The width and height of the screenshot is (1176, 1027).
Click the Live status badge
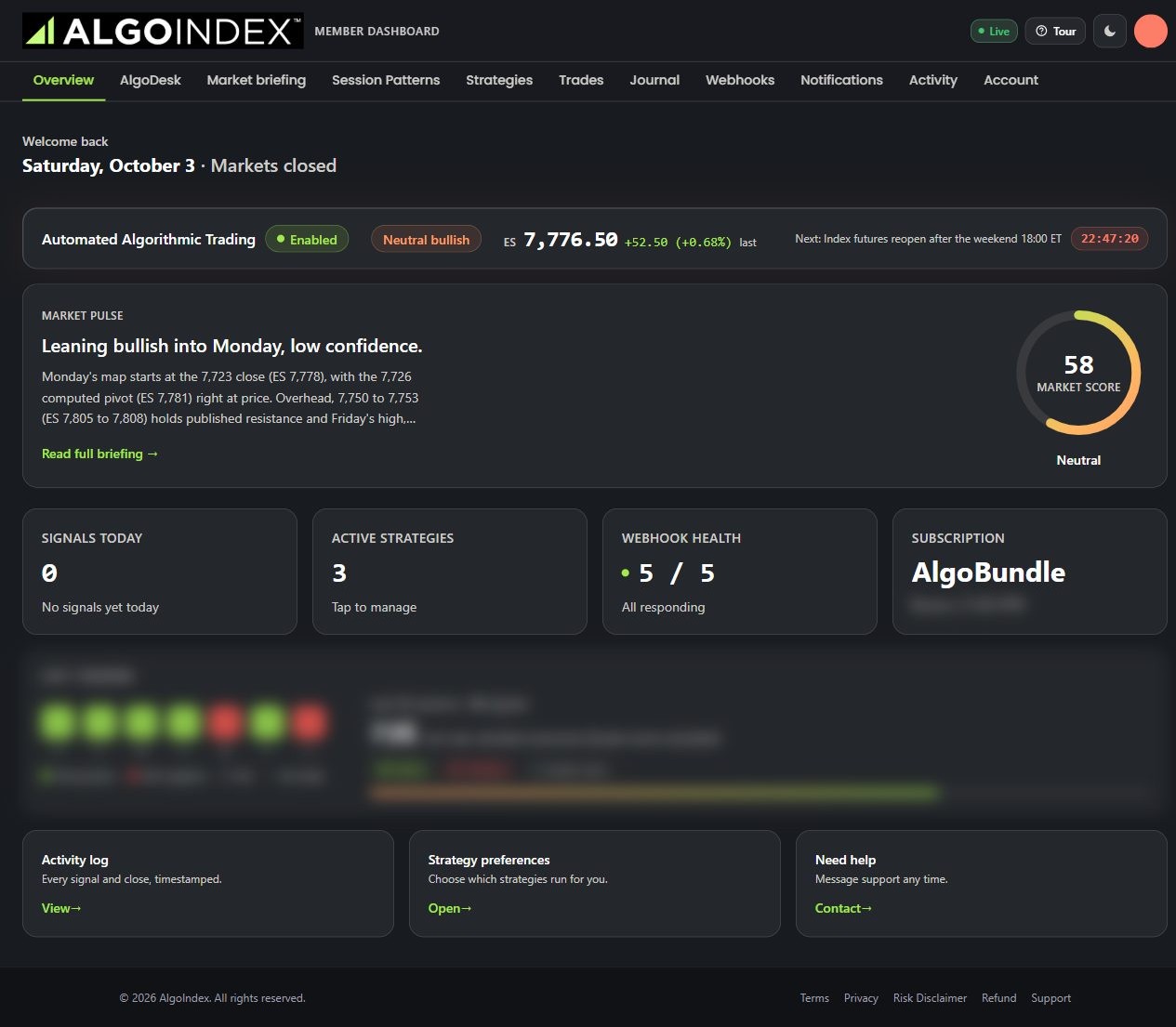[994, 31]
